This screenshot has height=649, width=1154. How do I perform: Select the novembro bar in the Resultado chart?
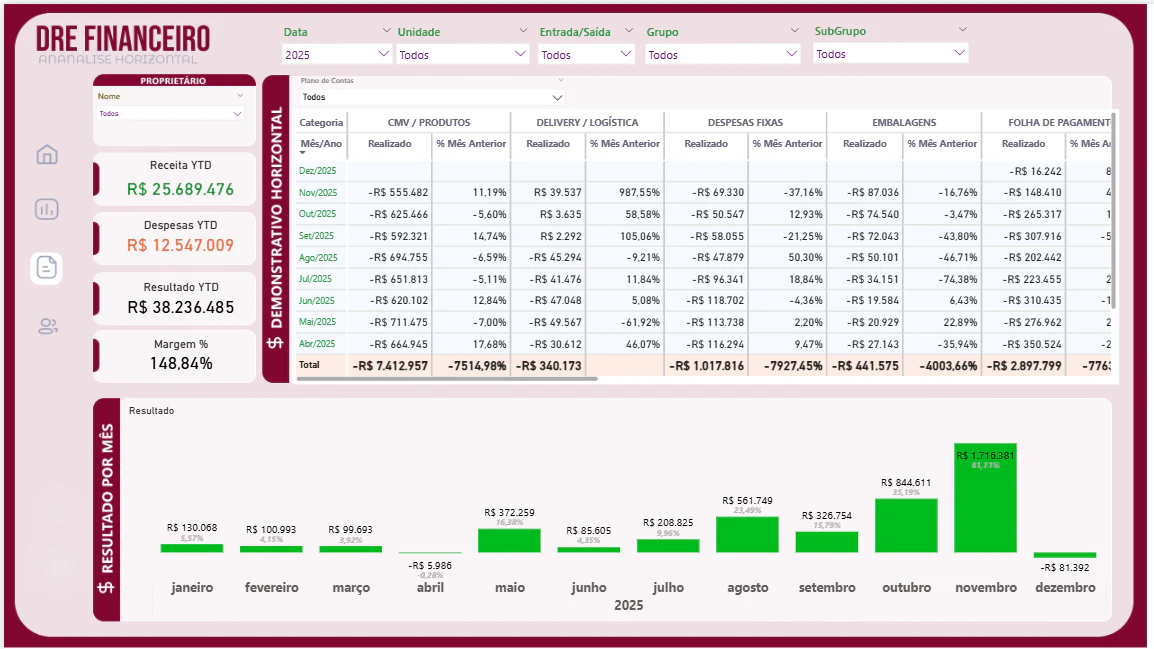(985, 497)
